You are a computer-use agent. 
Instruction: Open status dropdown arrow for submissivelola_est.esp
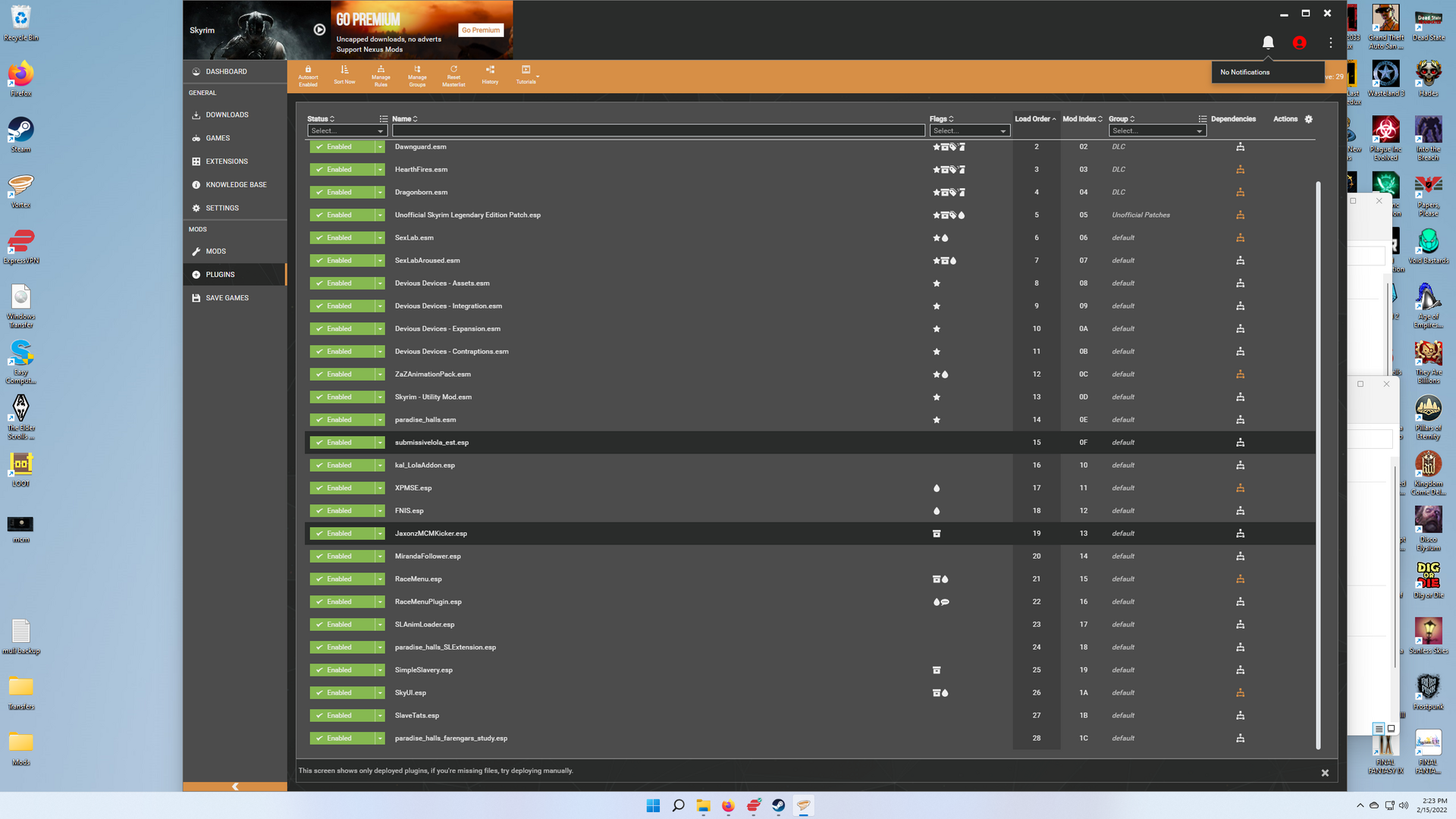(380, 442)
